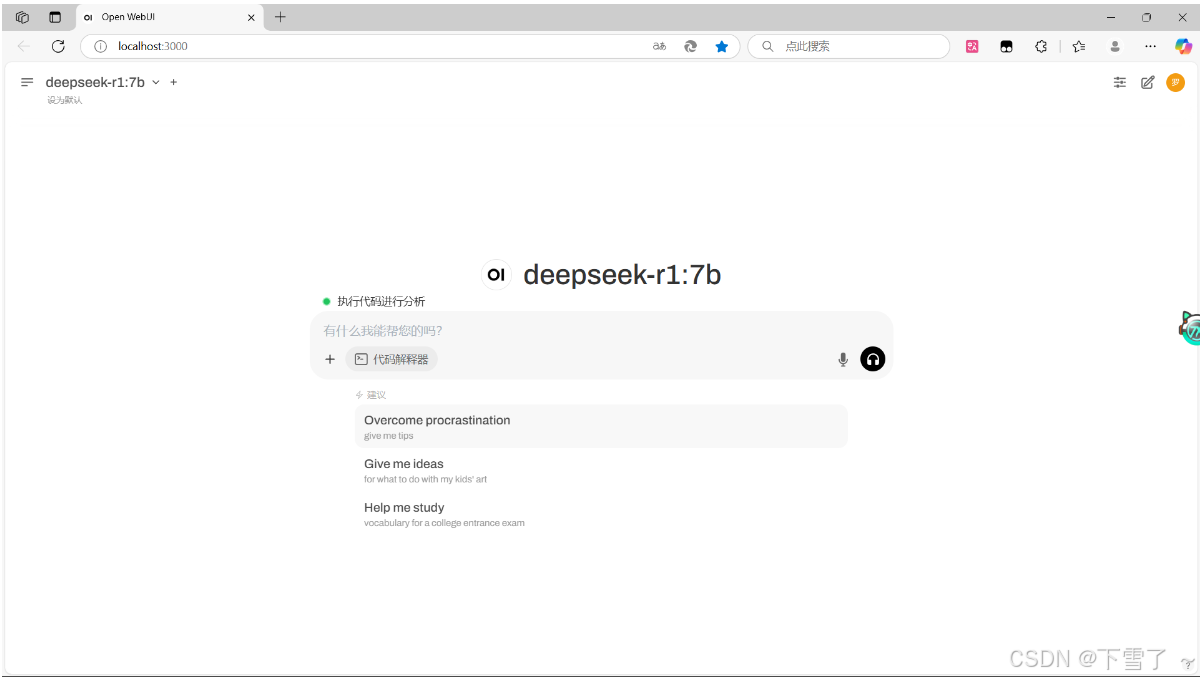Reload the page with the refresh icon
1203x678 pixels.
click(x=58, y=46)
